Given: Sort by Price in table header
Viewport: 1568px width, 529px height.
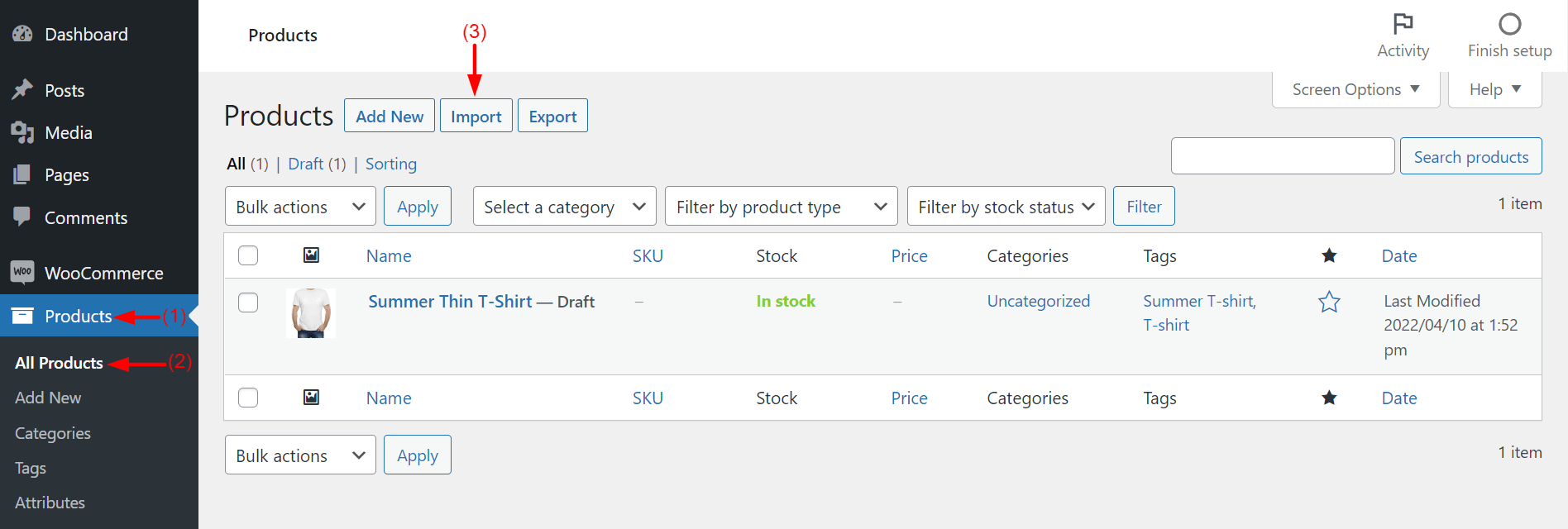Looking at the screenshot, I should tap(909, 256).
